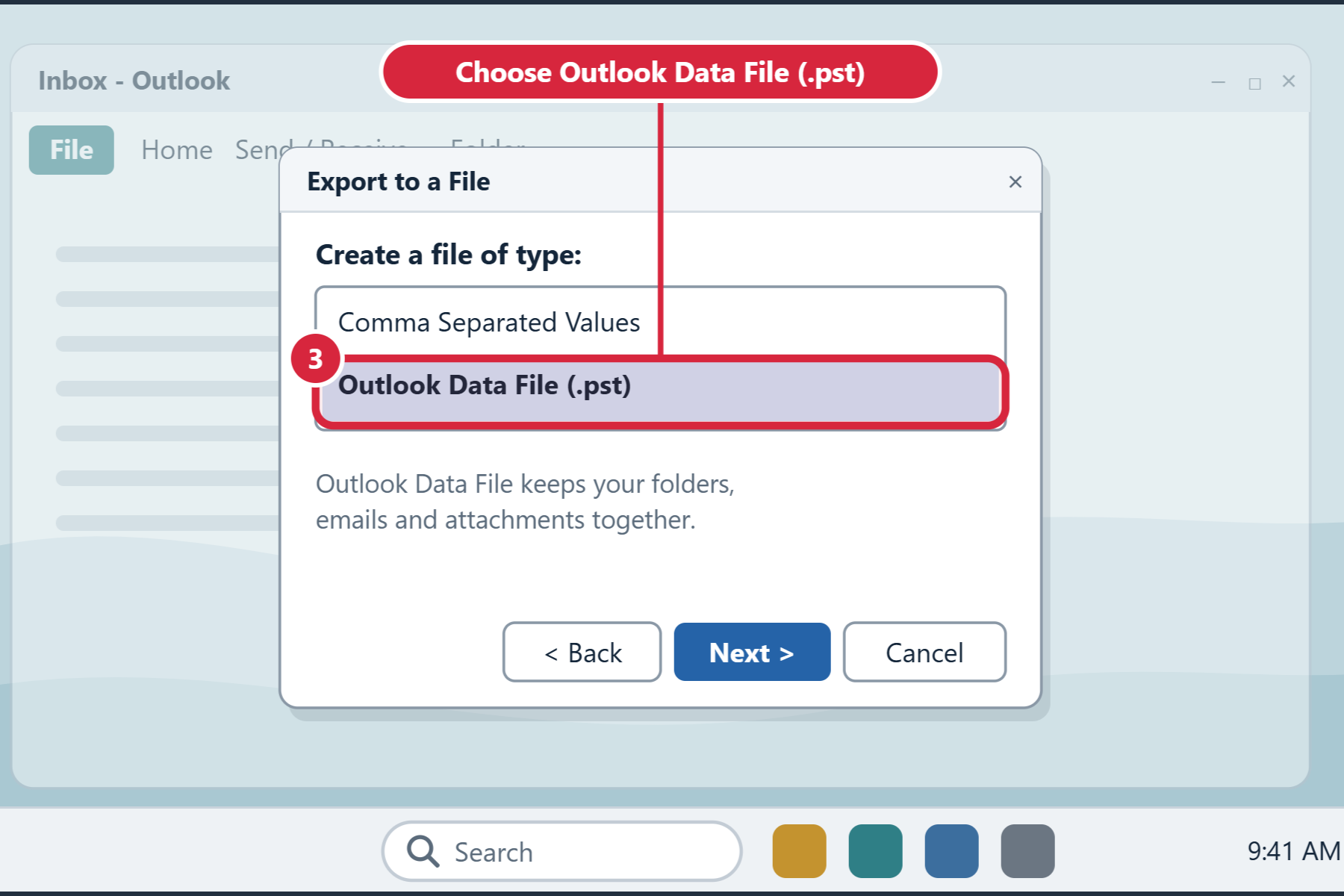Image resolution: width=1344 pixels, height=896 pixels.
Task: Open the File tab in Outlook
Action: click(x=72, y=150)
